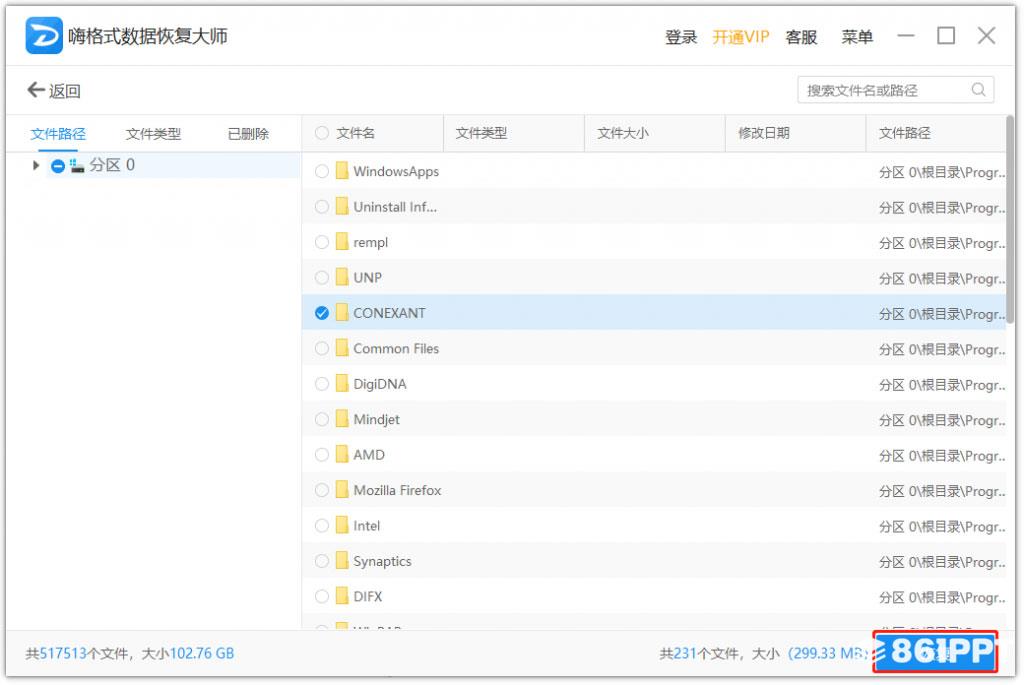Click the WindowsApps folder icon
This screenshot has width=1024, height=685.
click(x=342, y=171)
